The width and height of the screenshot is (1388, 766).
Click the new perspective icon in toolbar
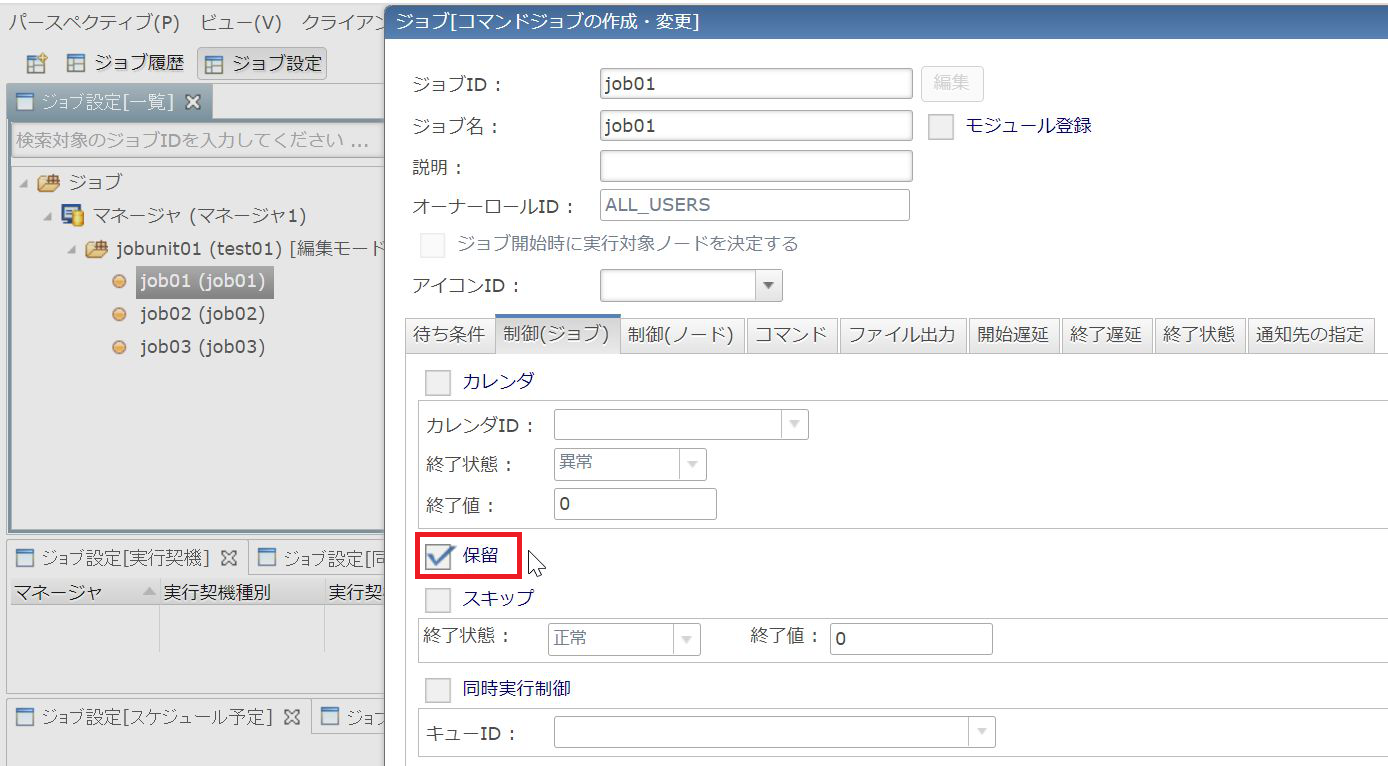point(36,64)
